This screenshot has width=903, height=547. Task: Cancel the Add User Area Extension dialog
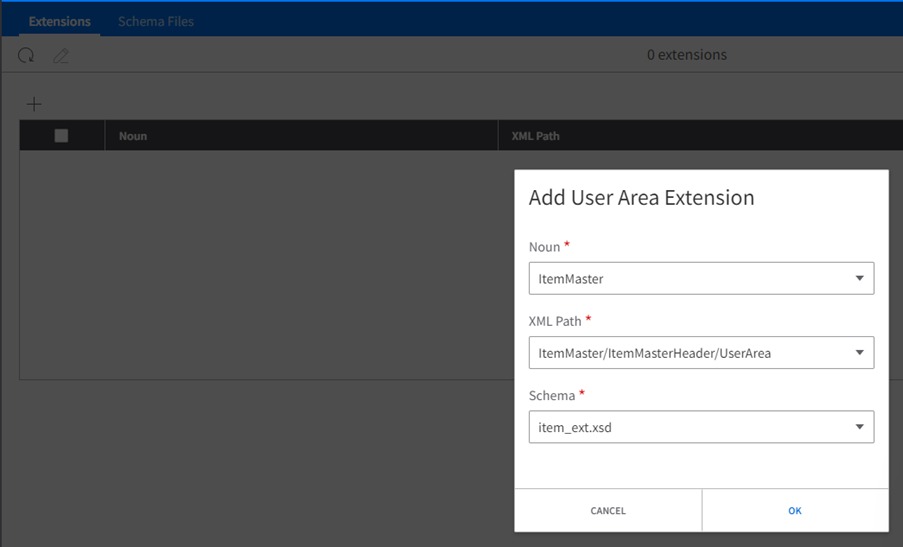click(x=608, y=511)
